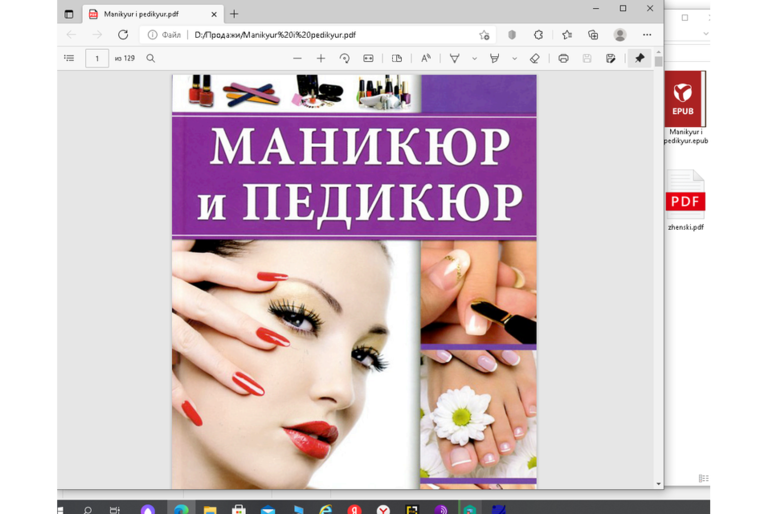The image size is (770, 514).
Task: Toggle the PDF table of contents panel
Action: [69, 58]
